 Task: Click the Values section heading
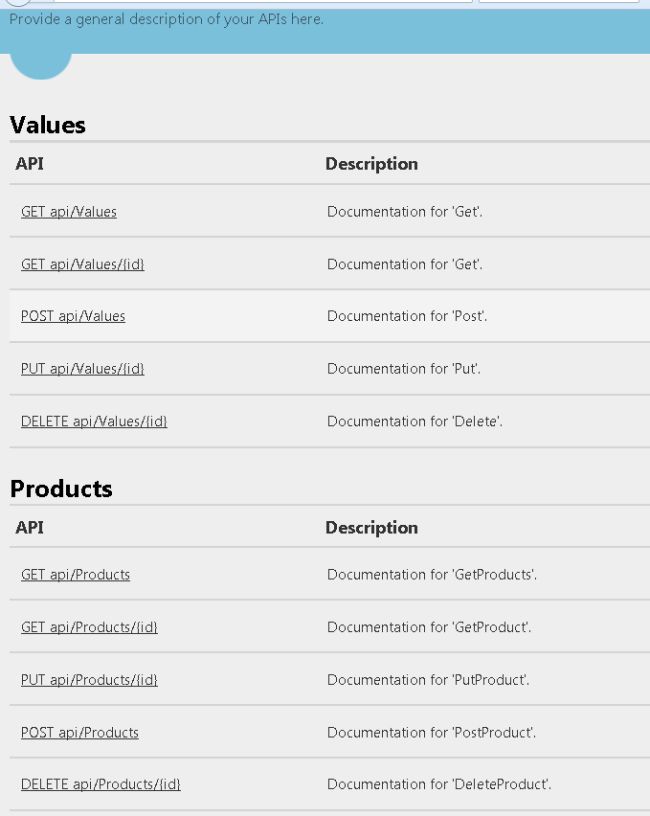coord(48,125)
